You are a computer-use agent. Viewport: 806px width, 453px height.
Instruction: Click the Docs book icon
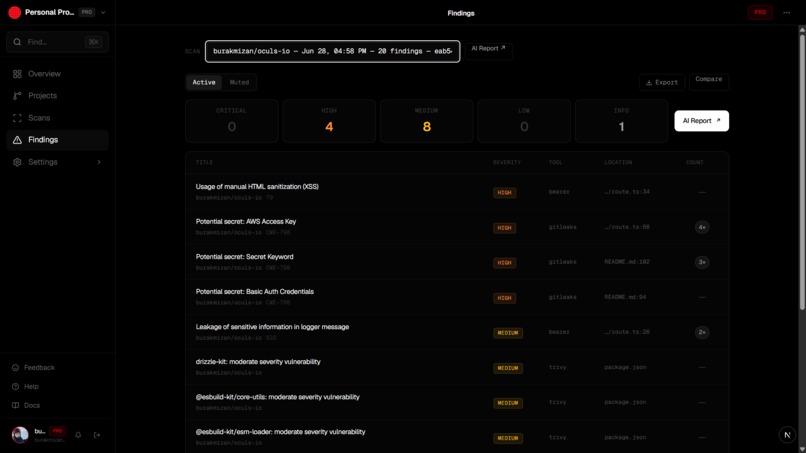[x=15, y=405]
